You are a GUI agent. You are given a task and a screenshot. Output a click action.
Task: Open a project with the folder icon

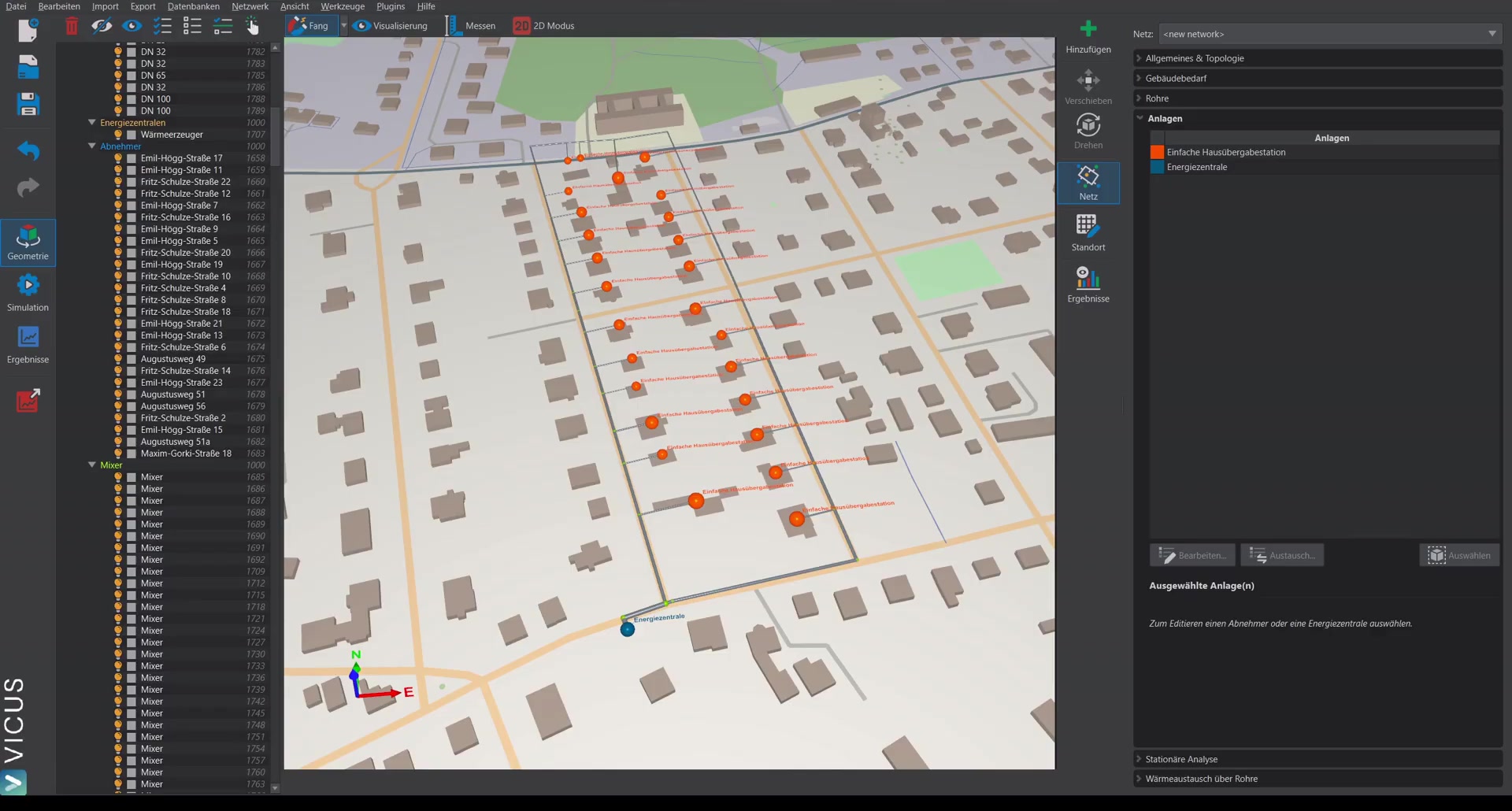(x=28, y=67)
